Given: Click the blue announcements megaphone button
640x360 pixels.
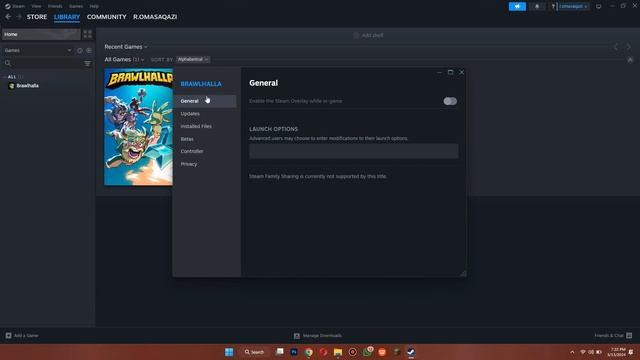Looking at the screenshot, I should coord(517,6).
